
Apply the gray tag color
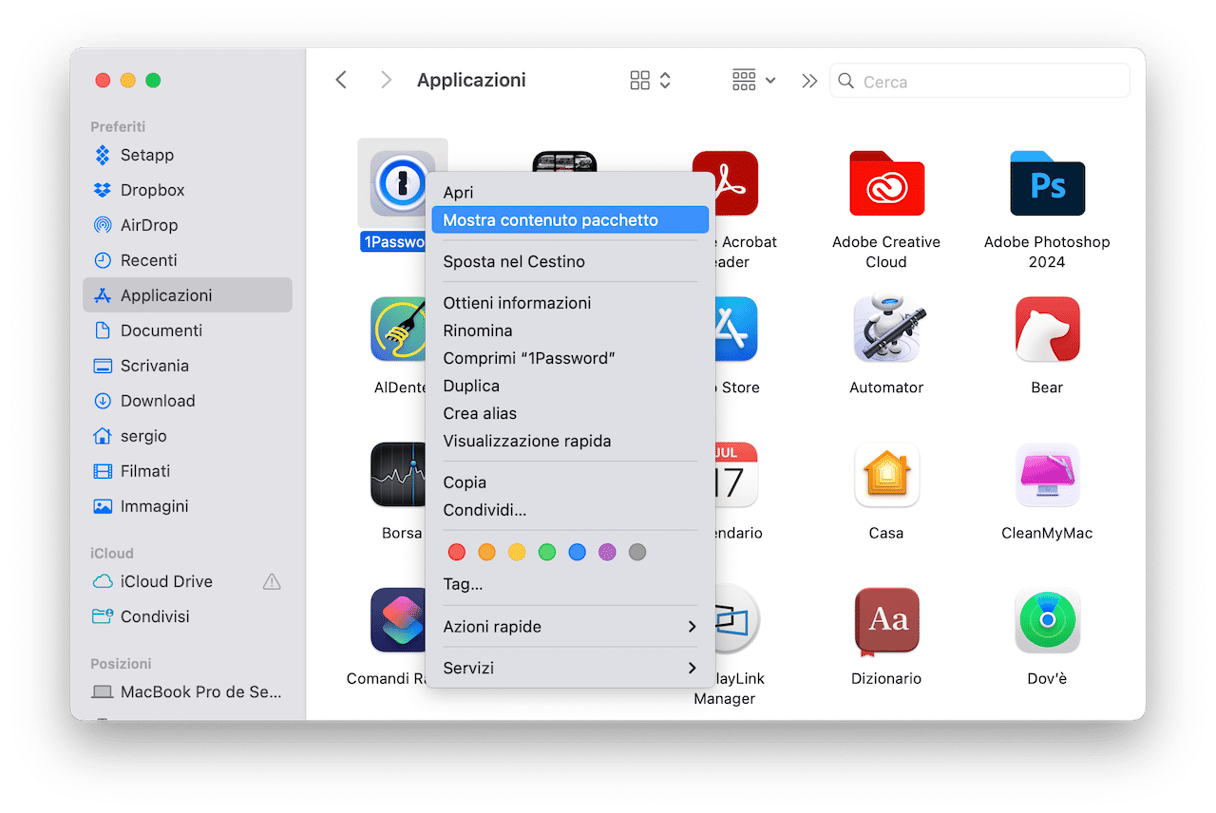[637, 552]
